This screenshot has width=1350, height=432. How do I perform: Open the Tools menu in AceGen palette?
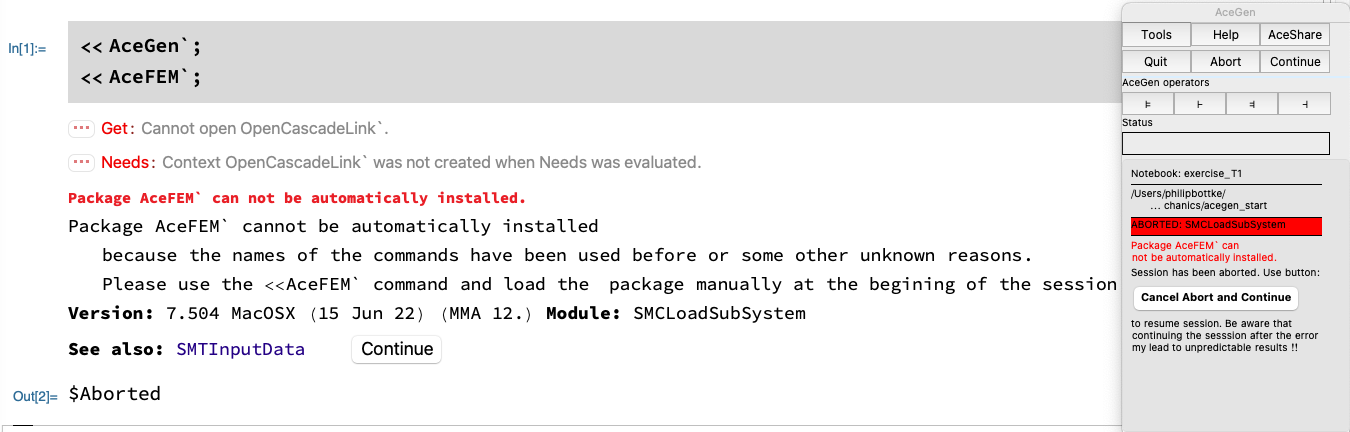point(1156,34)
